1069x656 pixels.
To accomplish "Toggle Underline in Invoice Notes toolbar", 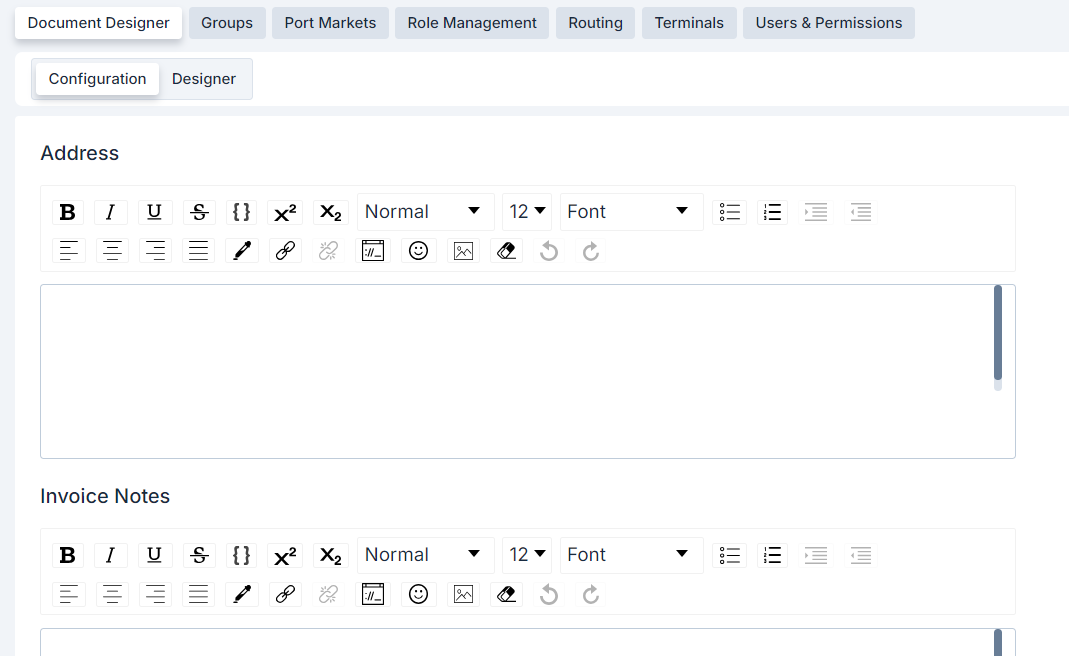I will [154, 555].
